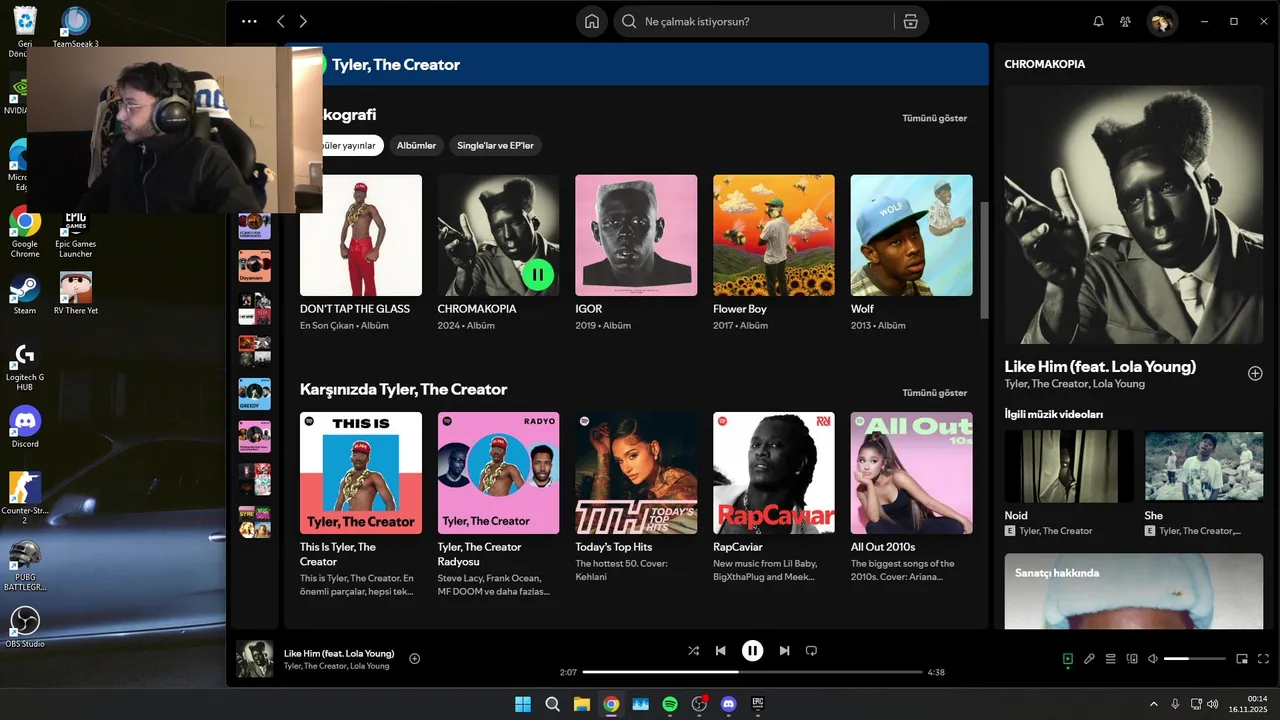The height and width of the screenshot is (720, 1280).
Task: Open the Steam desktop shortcut
Action: [25, 293]
